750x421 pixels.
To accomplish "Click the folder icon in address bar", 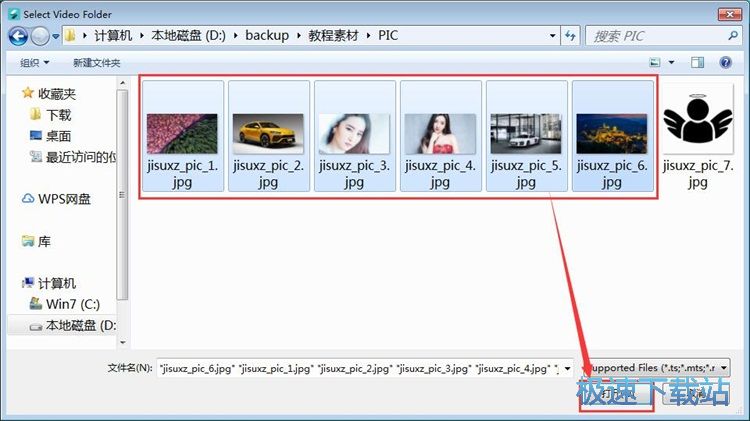I will (x=70, y=35).
